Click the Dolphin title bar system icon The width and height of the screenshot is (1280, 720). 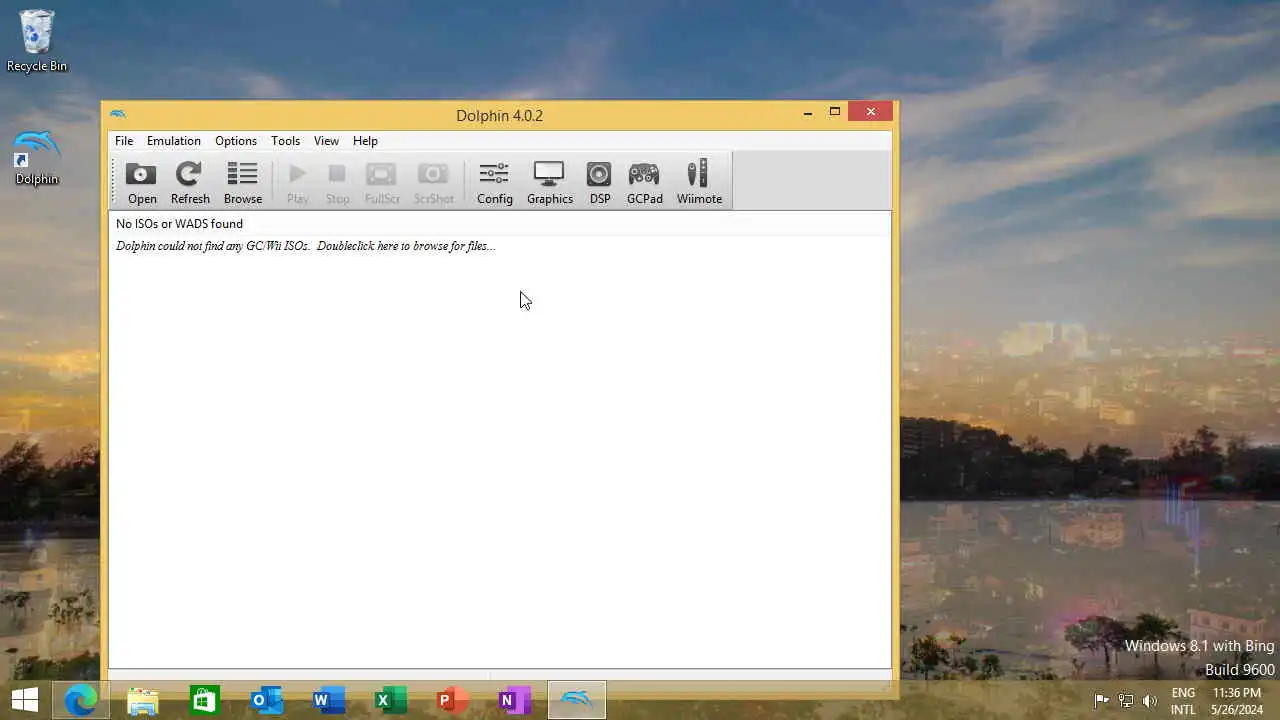coord(118,114)
